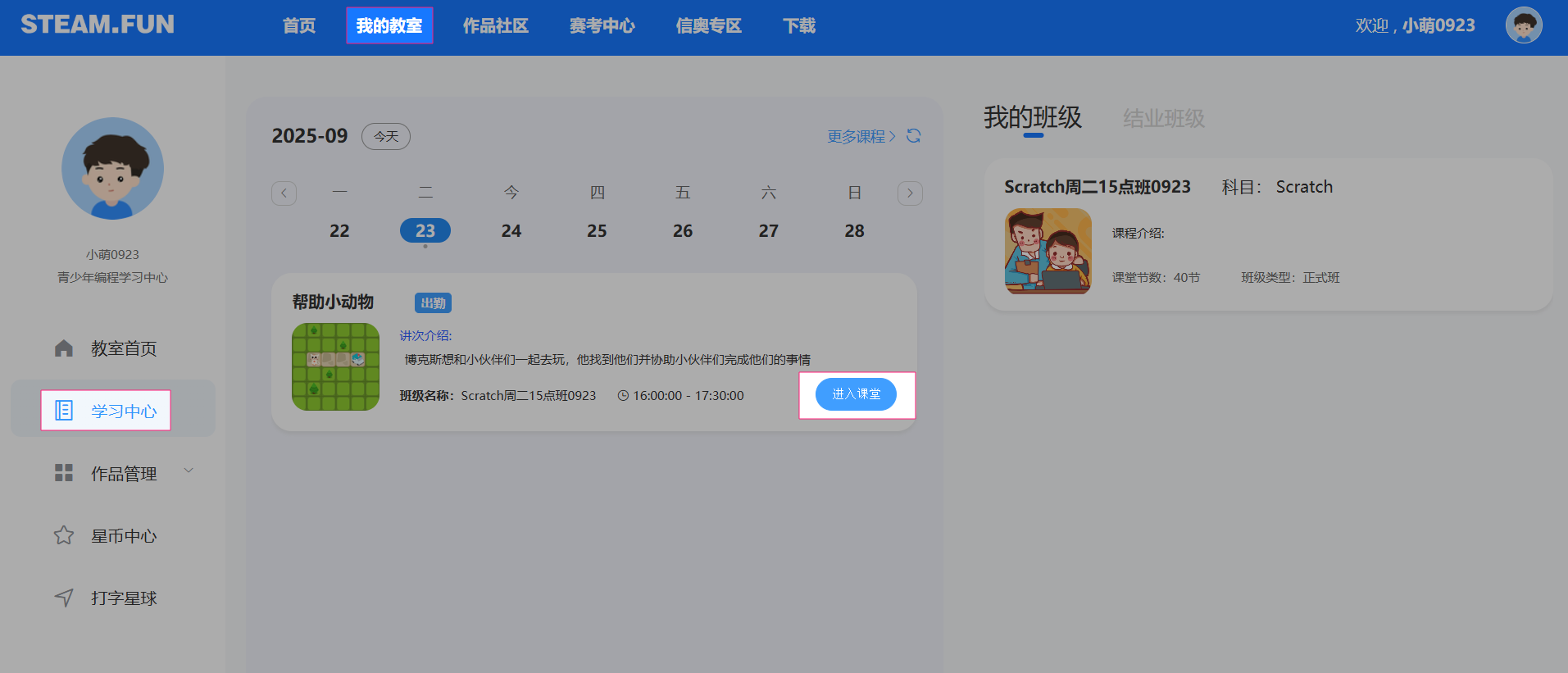Open the 下载 navigation tab
This screenshot has height=673, width=1568.
[x=799, y=26]
